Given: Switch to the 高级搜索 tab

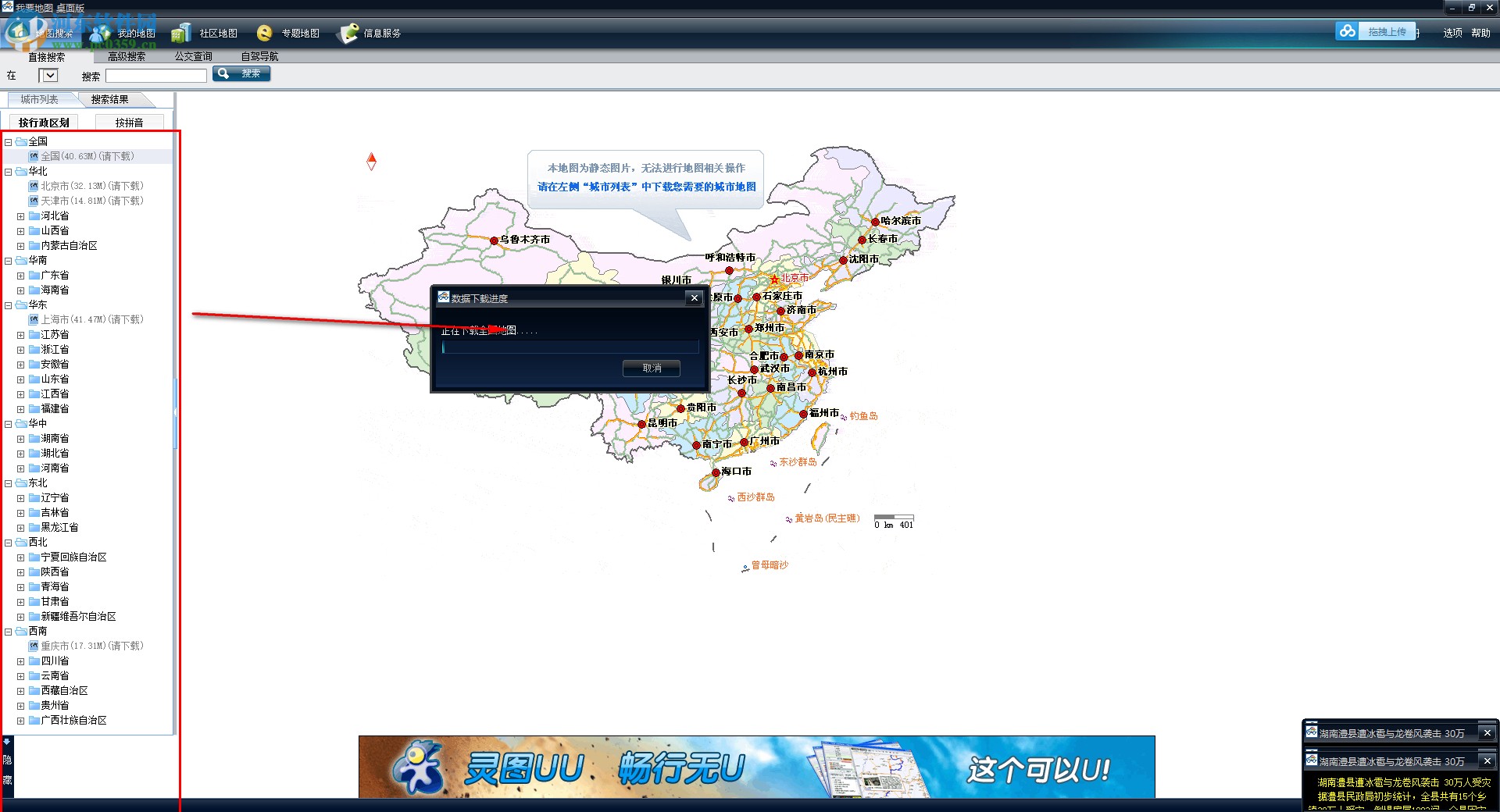Looking at the screenshot, I should pyautogui.click(x=128, y=56).
